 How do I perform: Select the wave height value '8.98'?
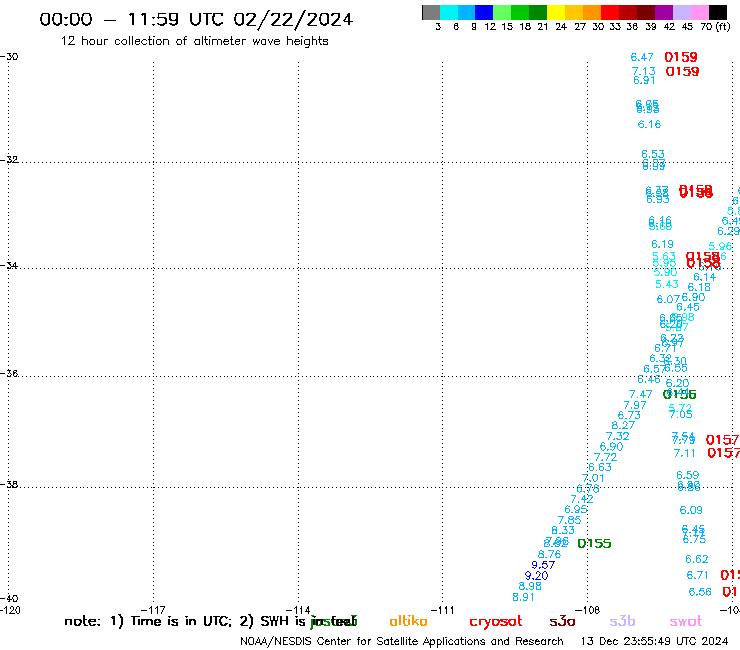[530, 586]
